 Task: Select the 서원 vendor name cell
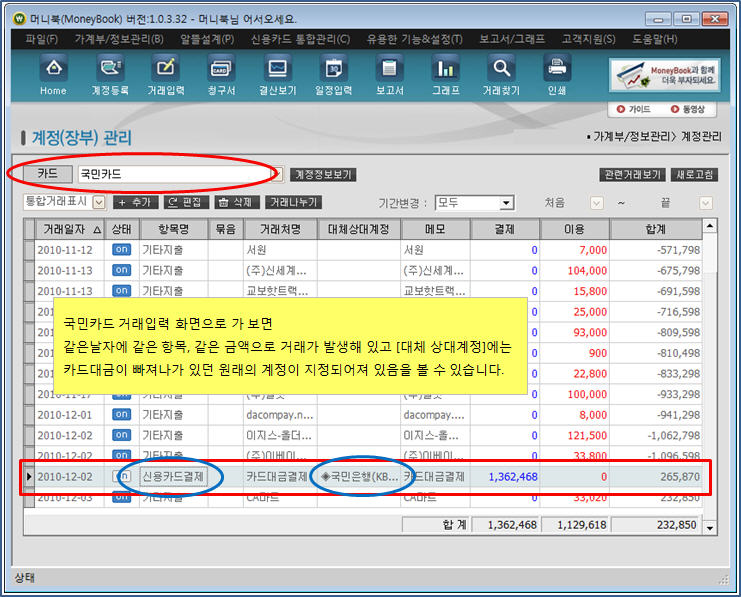click(x=280, y=250)
